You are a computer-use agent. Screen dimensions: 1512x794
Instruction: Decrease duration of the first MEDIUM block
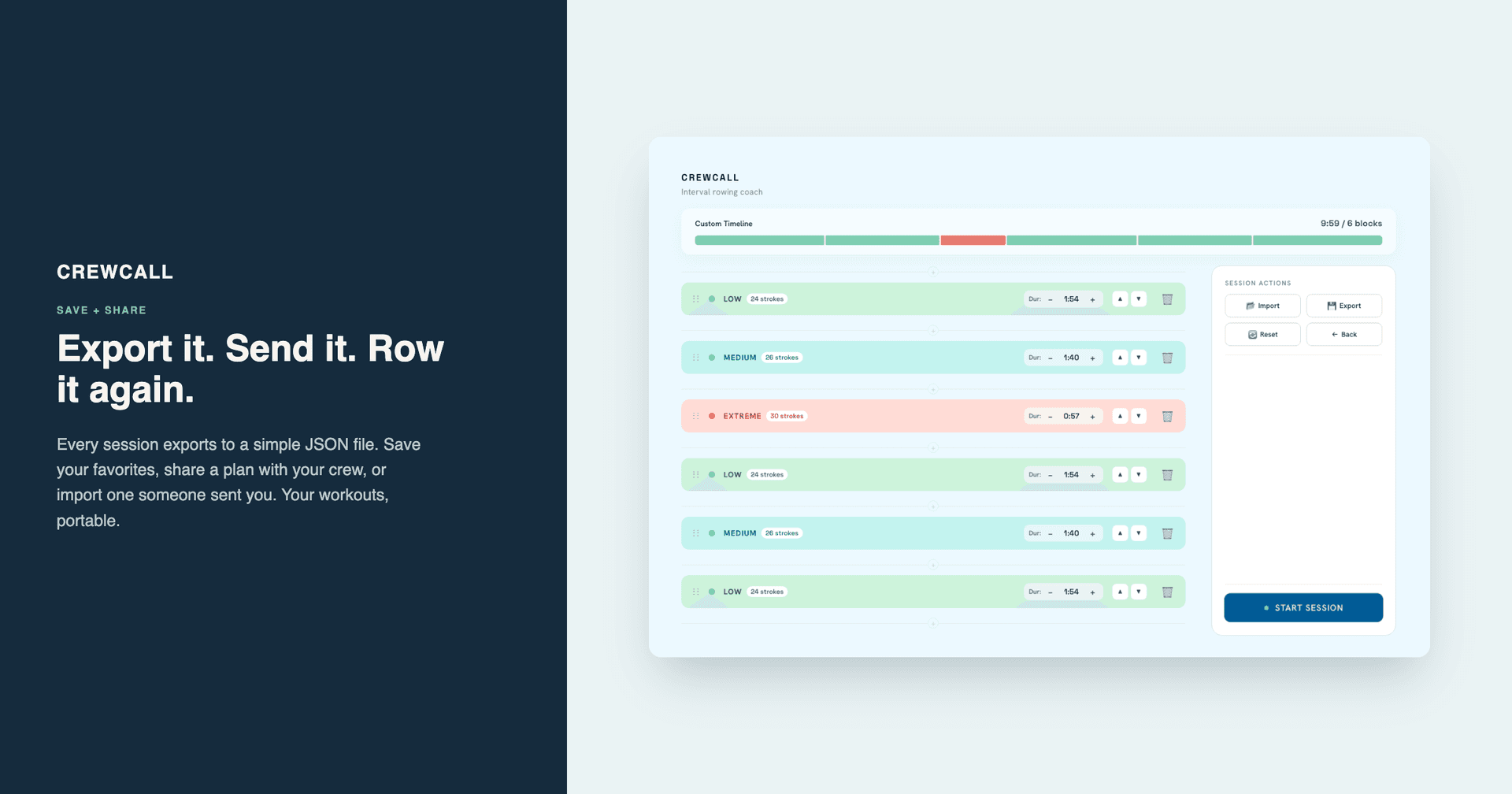coord(1051,358)
